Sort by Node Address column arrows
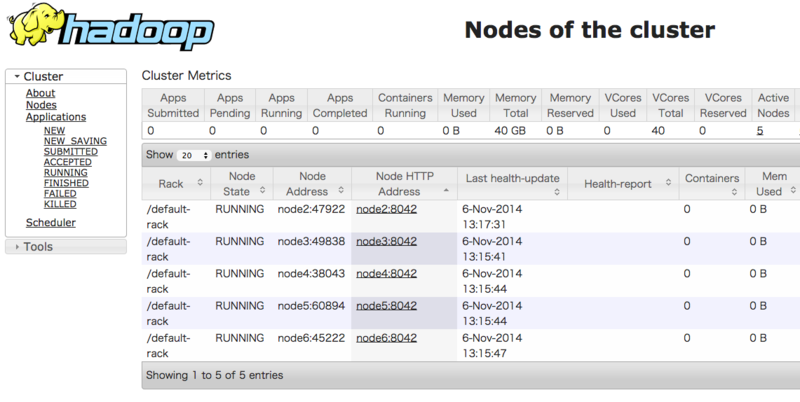This screenshot has height=402, width=800. [x=341, y=190]
